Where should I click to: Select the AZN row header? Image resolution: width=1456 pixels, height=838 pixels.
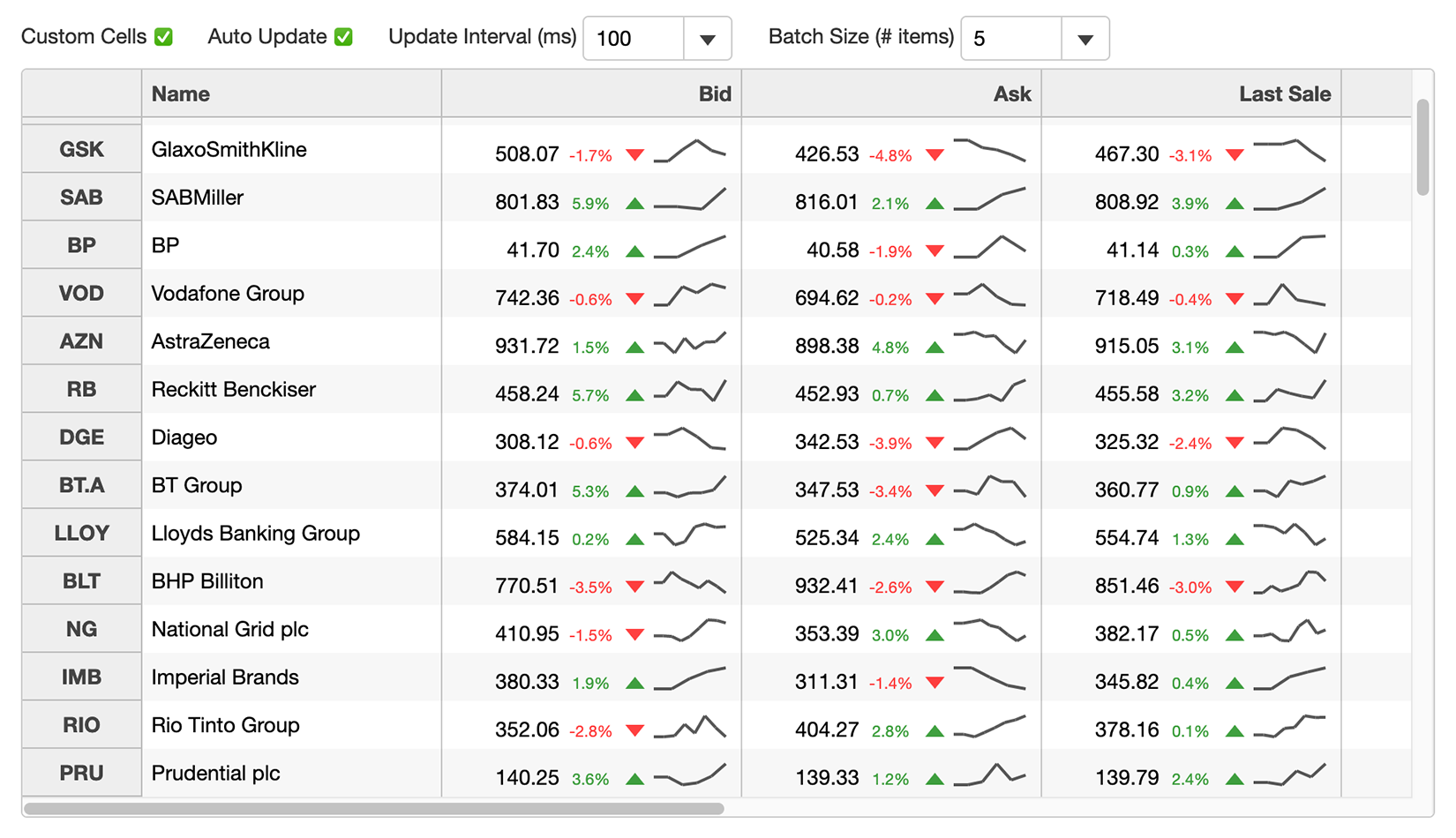coord(81,341)
